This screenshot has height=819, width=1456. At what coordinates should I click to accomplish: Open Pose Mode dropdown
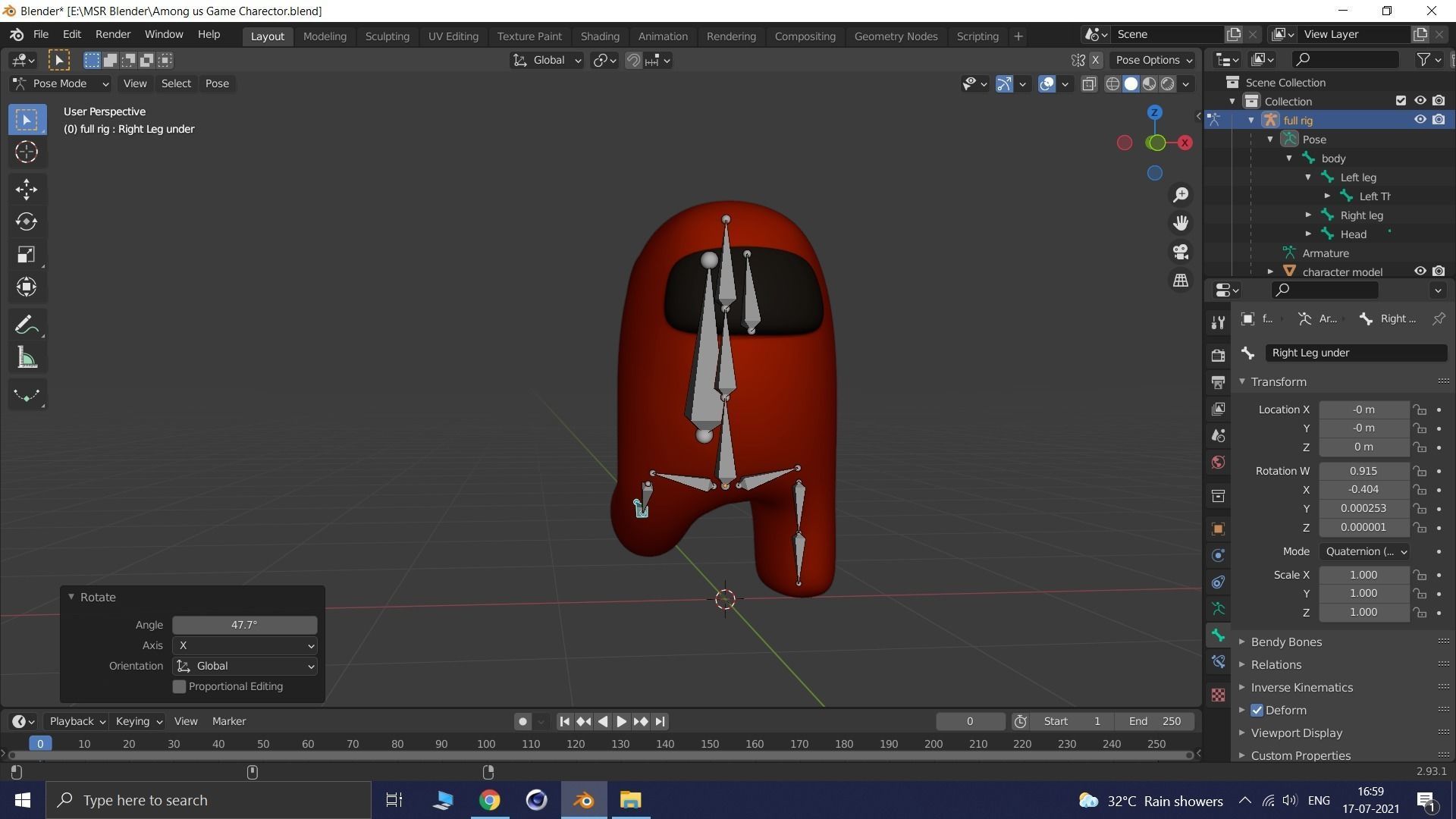coord(61,83)
